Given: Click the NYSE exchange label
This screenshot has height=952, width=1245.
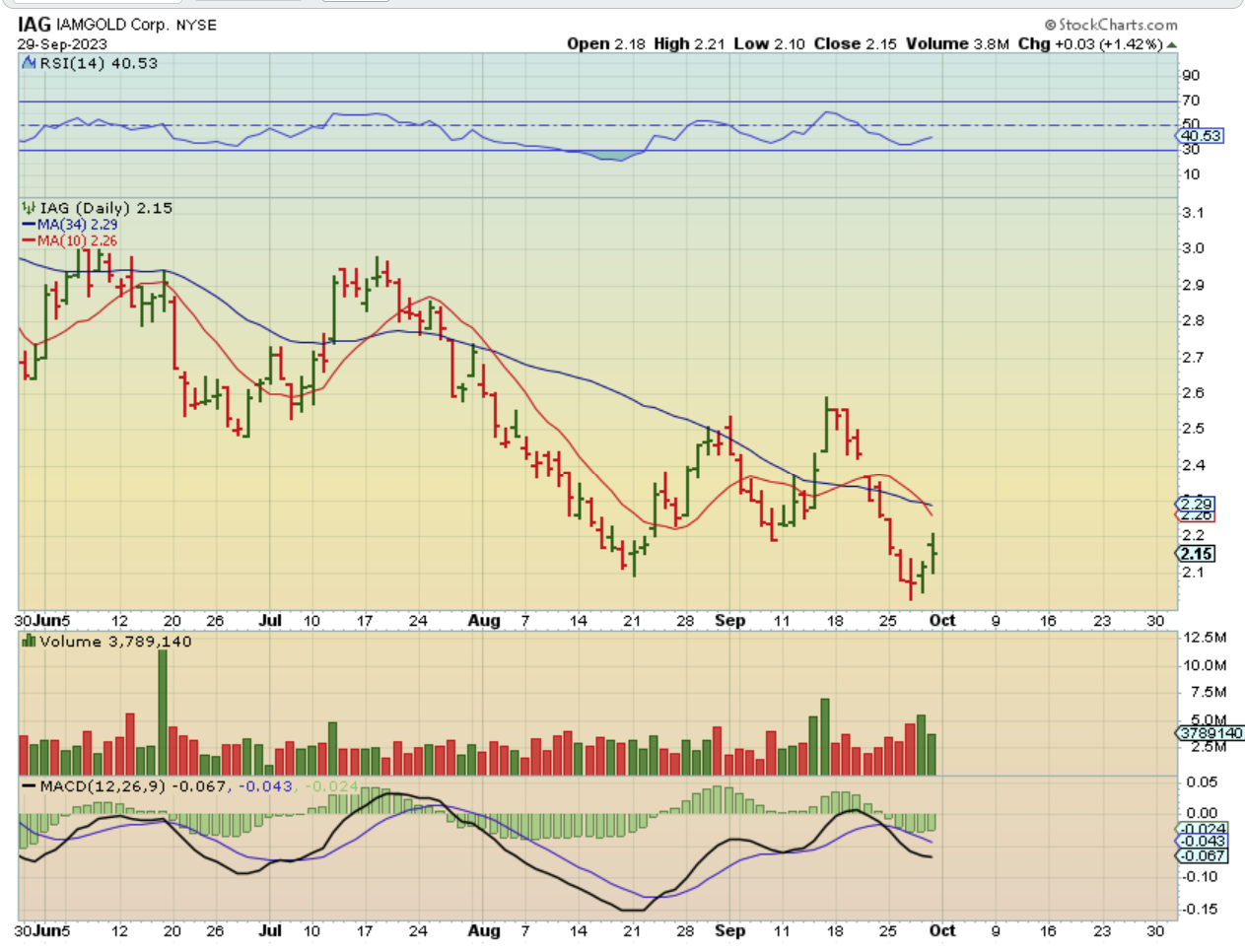Looking at the screenshot, I should tap(196, 25).
